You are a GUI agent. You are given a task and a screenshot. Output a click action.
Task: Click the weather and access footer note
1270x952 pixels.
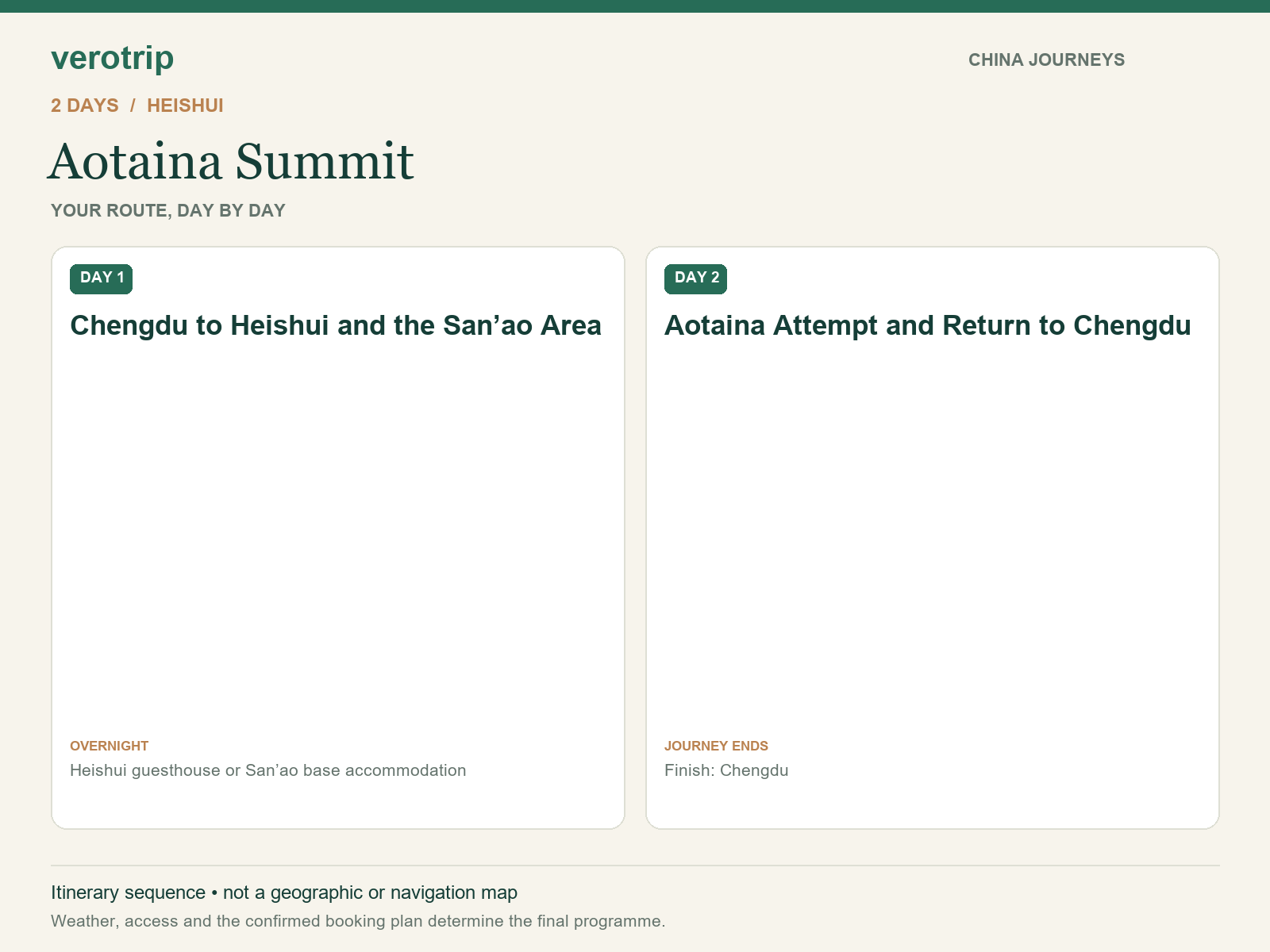coord(358,921)
